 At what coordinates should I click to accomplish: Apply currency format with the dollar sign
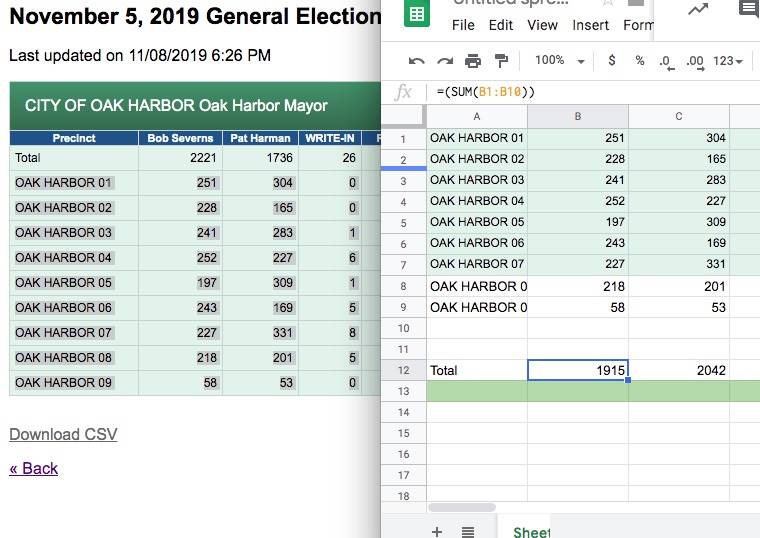612,61
